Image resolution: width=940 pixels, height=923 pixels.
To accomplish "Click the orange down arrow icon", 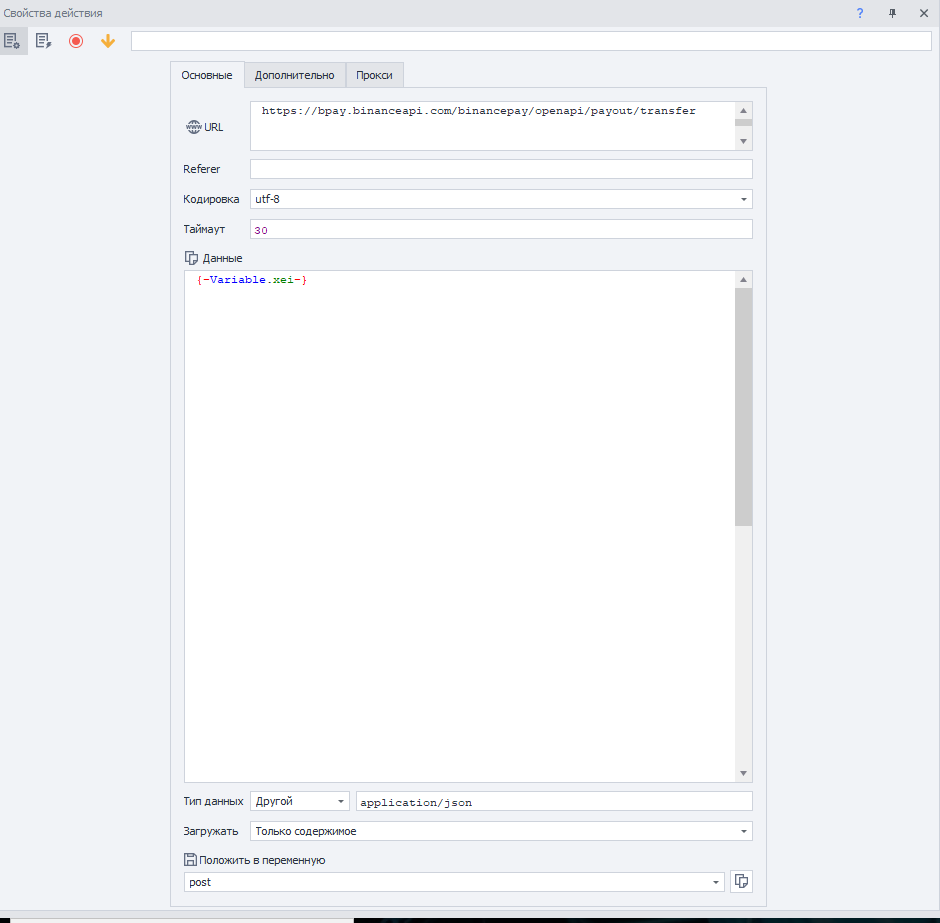I will click(x=108, y=41).
